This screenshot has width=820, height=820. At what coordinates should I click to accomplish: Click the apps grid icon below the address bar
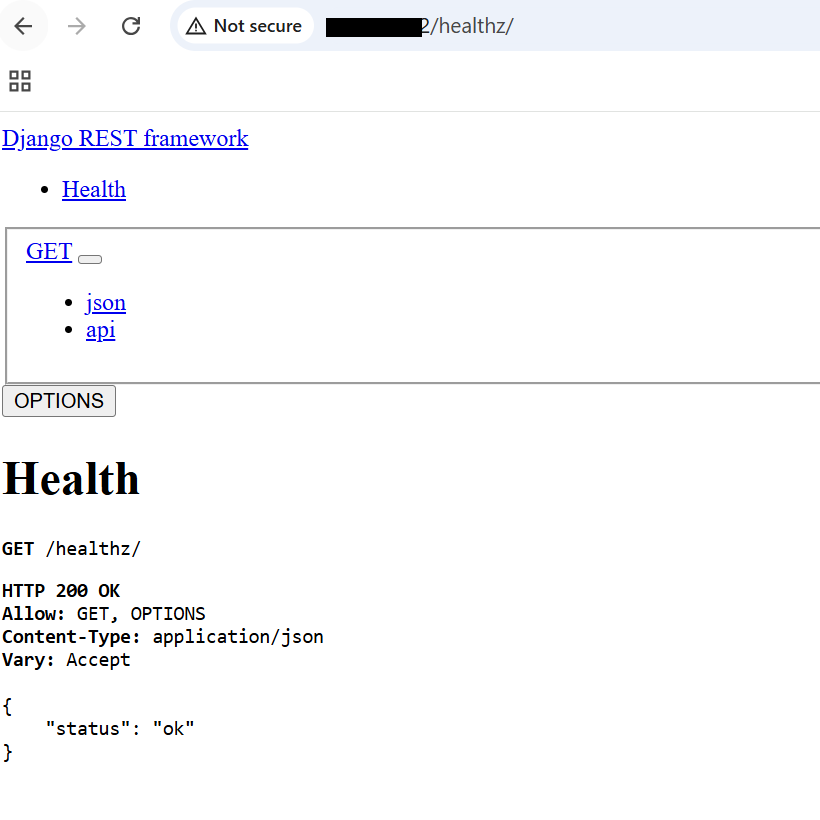tap(19, 81)
